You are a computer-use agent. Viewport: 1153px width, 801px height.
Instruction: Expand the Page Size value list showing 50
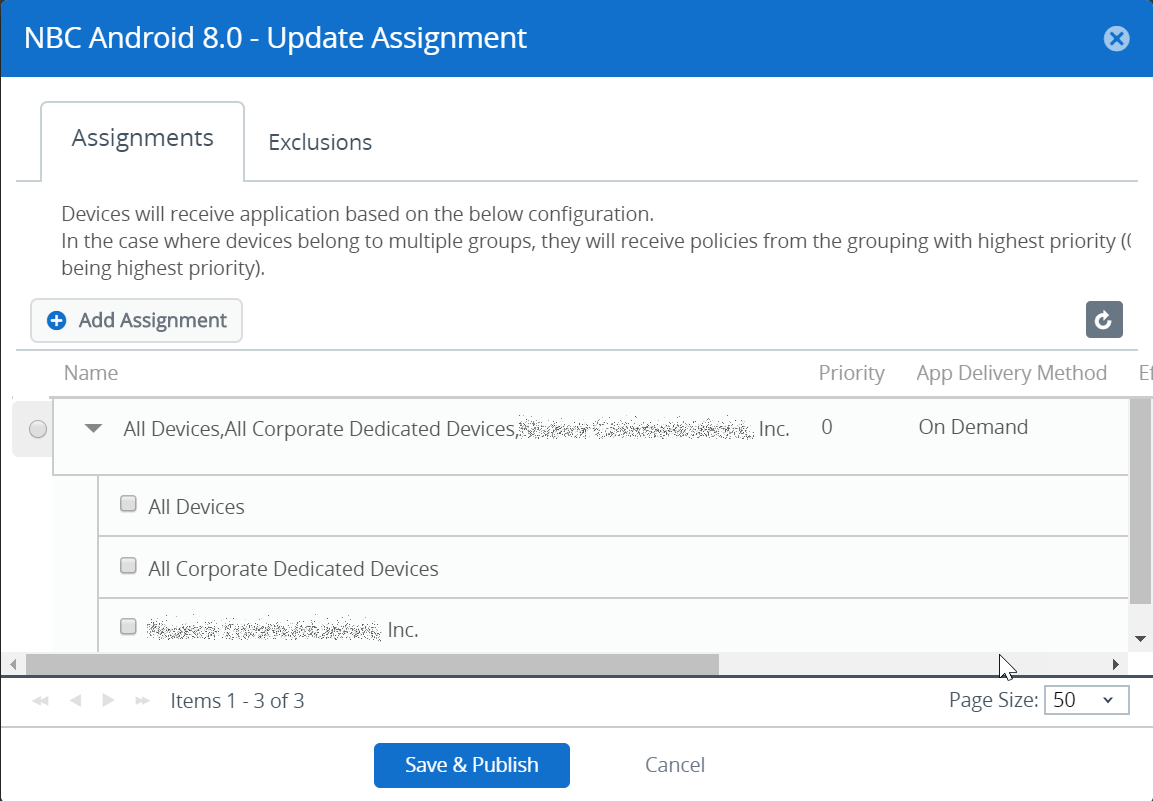(x=1106, y=700)
